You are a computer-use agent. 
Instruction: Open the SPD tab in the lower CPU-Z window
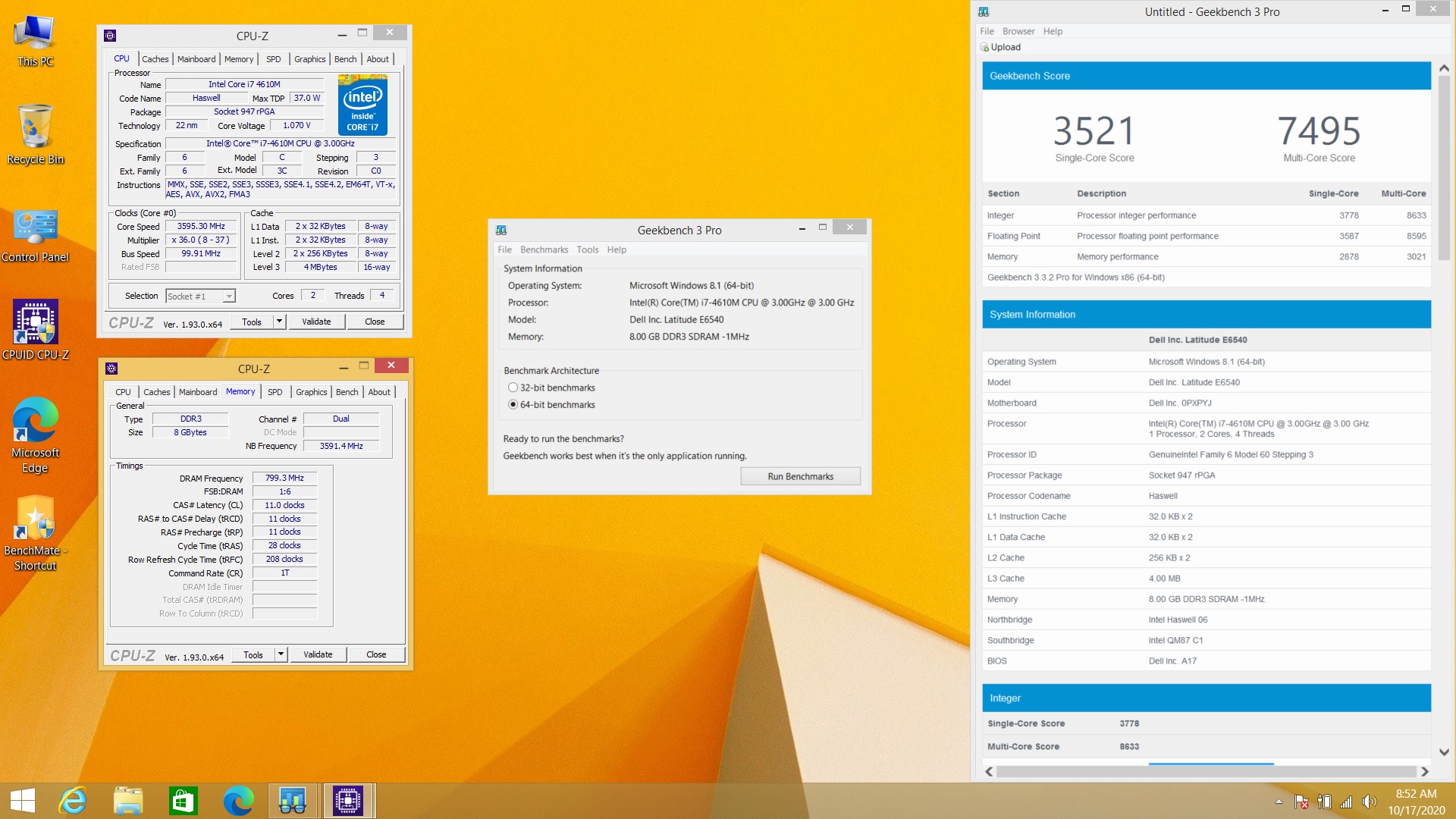275,392
